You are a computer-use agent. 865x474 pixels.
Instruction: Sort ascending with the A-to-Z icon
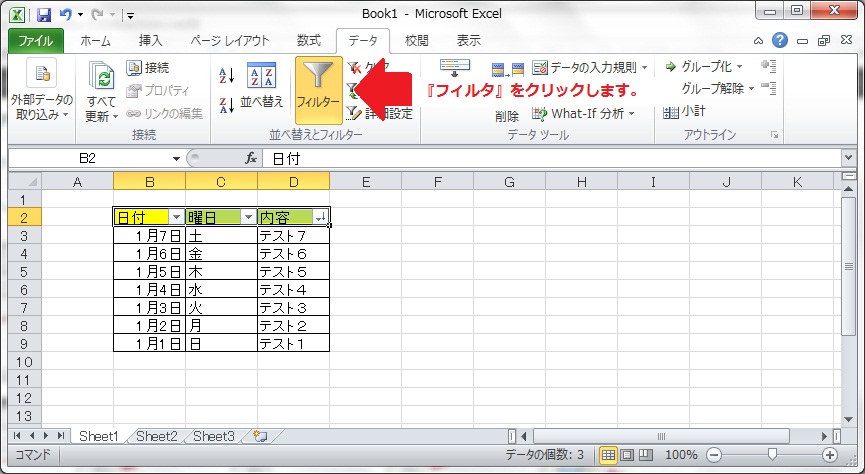pos(227,75)
